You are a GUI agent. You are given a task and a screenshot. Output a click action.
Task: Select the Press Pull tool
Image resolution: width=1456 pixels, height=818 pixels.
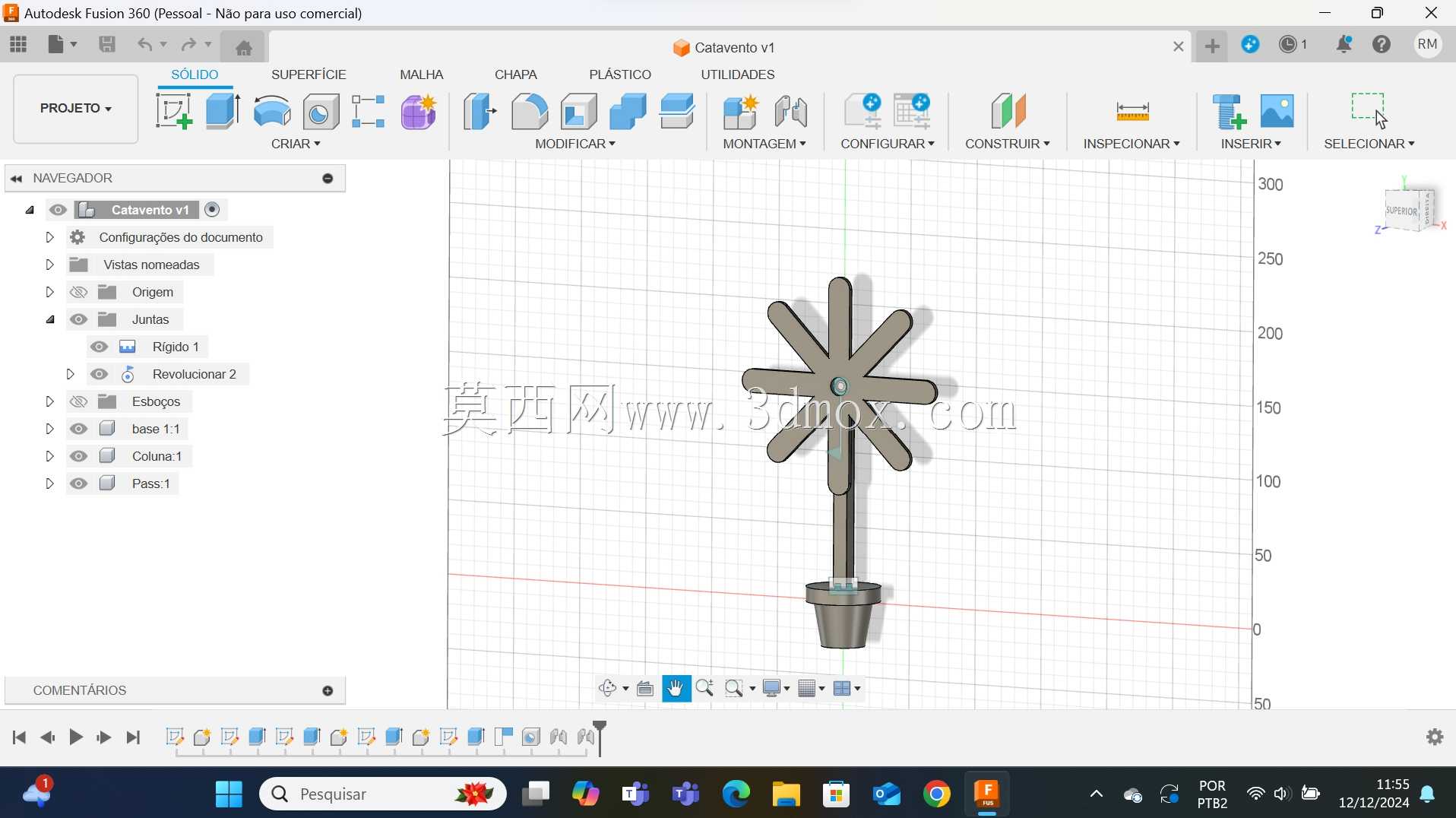click(480, 111)
